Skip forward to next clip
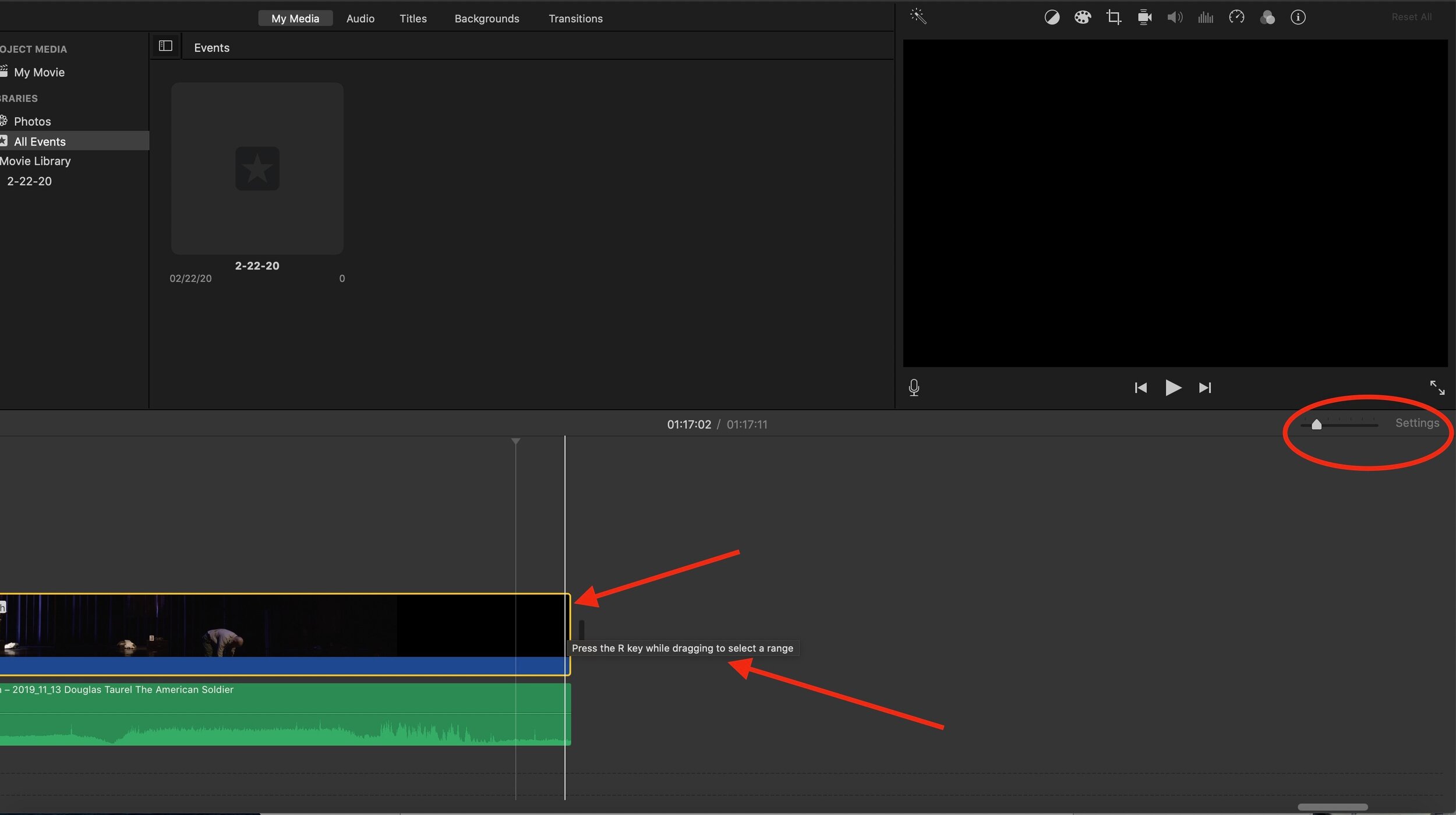This screenshot has width=1456, height=815. click(1205, 388)
